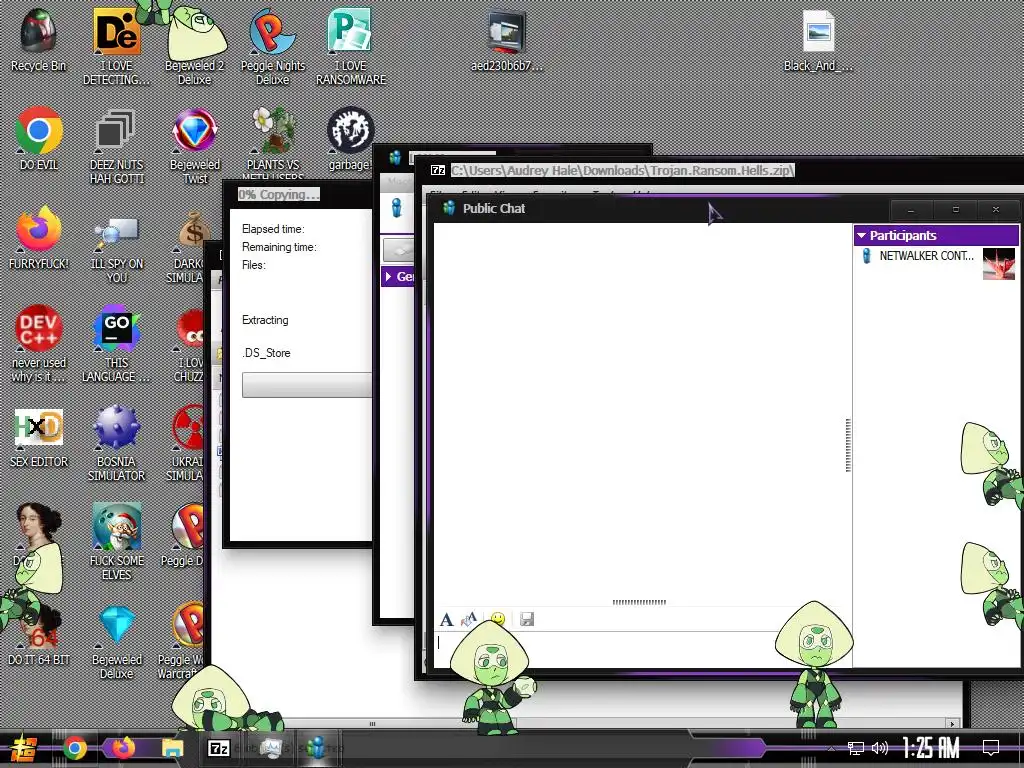Image resolution: width=1024 pixels, height=768 pixels.
Task: Open the I LOVE DETECTING desktop shortcut
Action: coord(116,47)
